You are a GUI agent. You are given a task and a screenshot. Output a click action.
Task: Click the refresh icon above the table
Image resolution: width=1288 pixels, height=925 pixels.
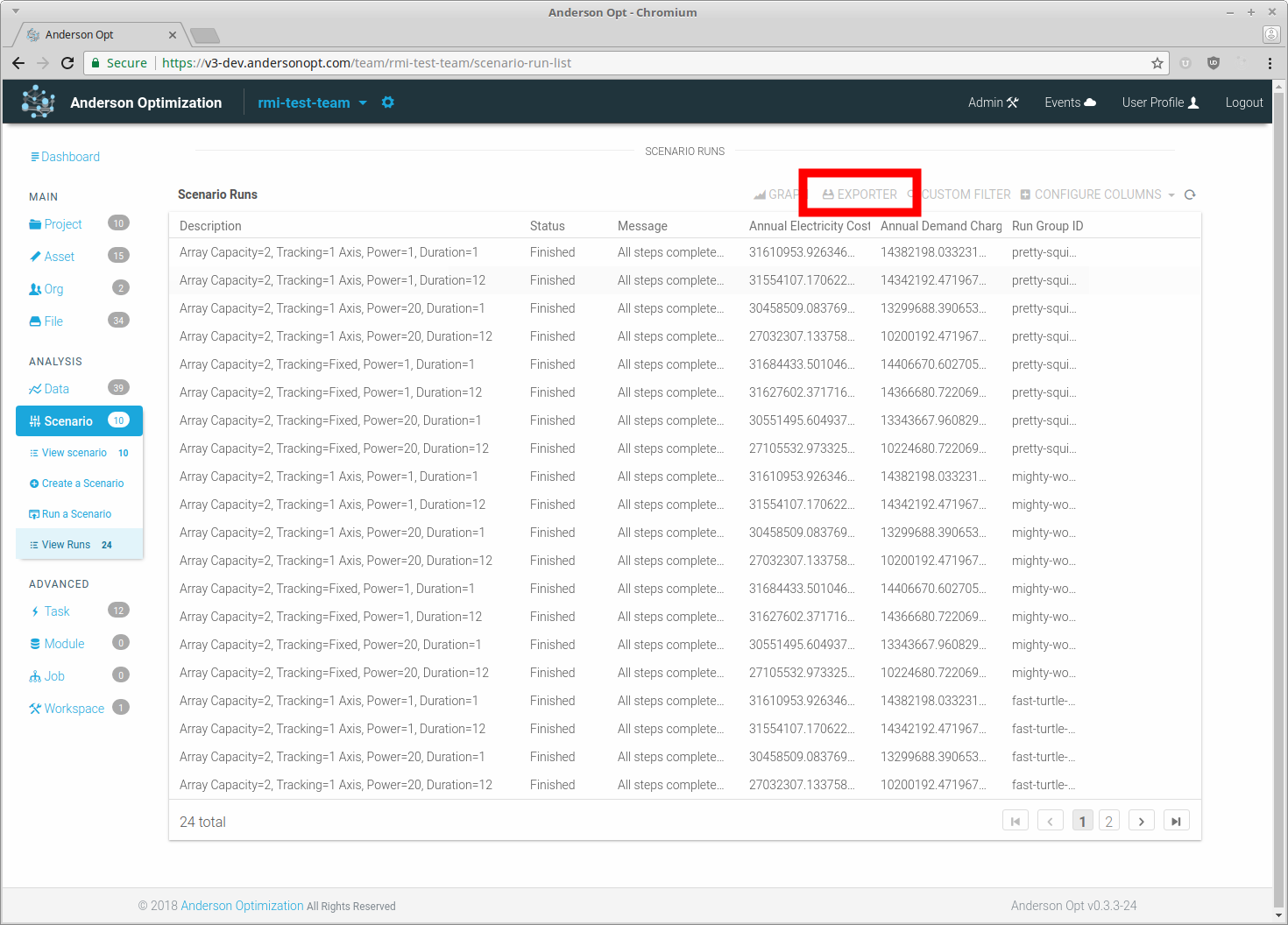tap(1190, 194)
